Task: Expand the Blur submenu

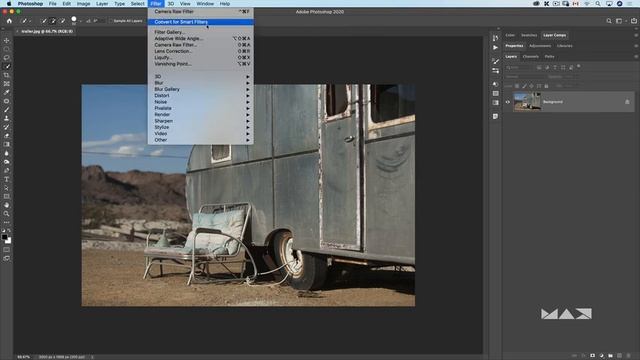Action: 200,83
